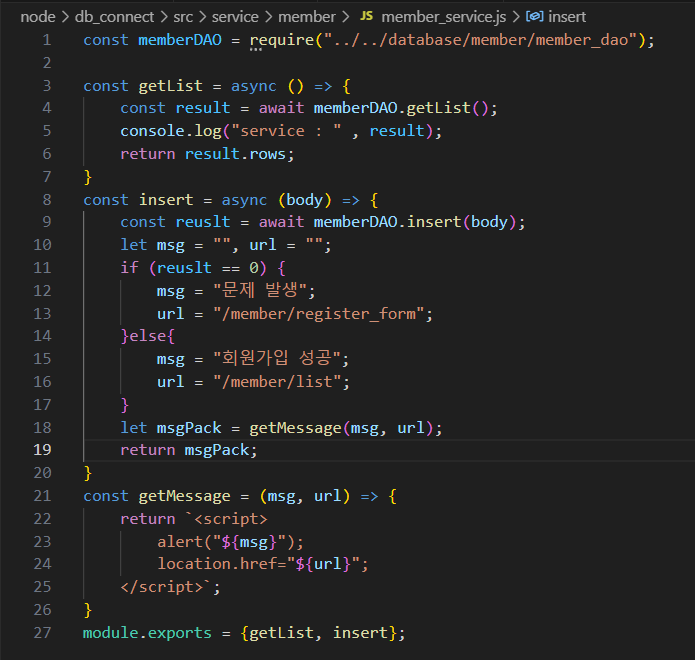Screen dimensions: 695x660
Task: Click the await keyword on line 4
Action: (x=281, y=108)
